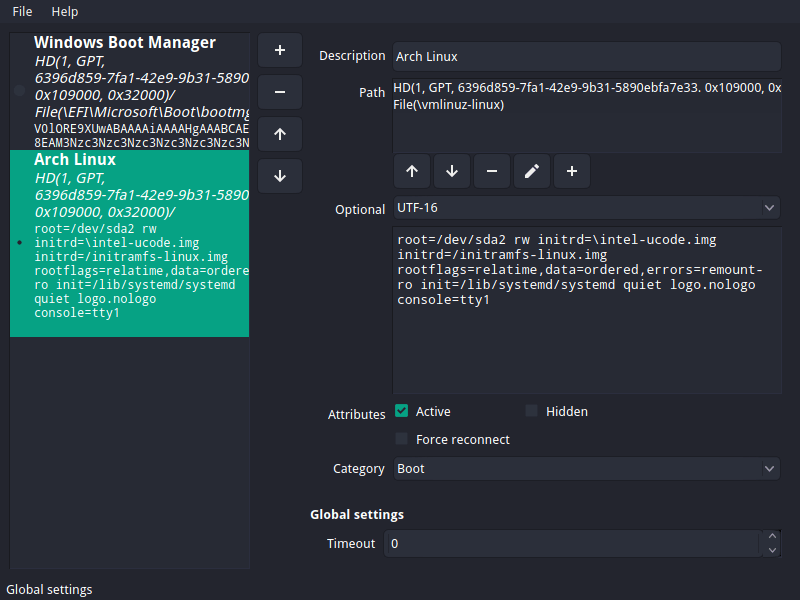Edit the Path segment with the pencil icon
The height and width of the screenshot is (600, 800).
click(531, 171)
